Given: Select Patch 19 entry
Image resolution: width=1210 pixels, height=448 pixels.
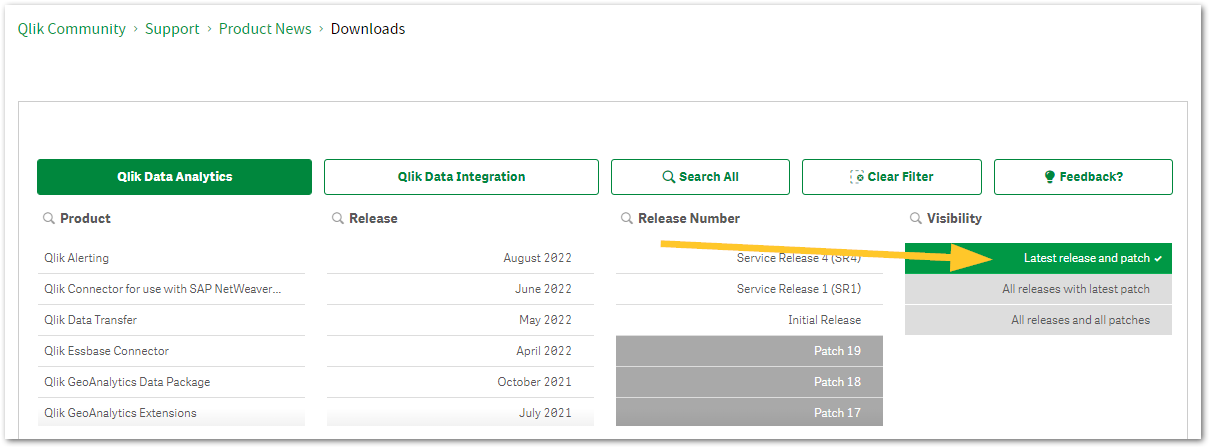Looking at the screenshot, I should (749, 351).
